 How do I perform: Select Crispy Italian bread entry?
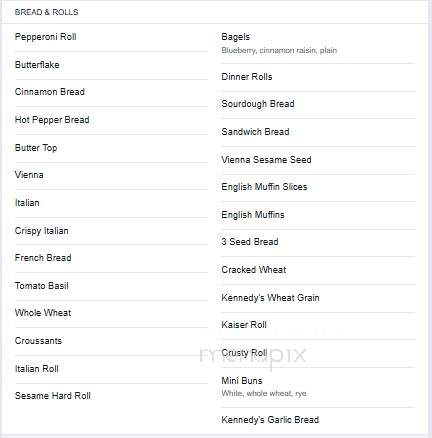click(x=41, y=231)
